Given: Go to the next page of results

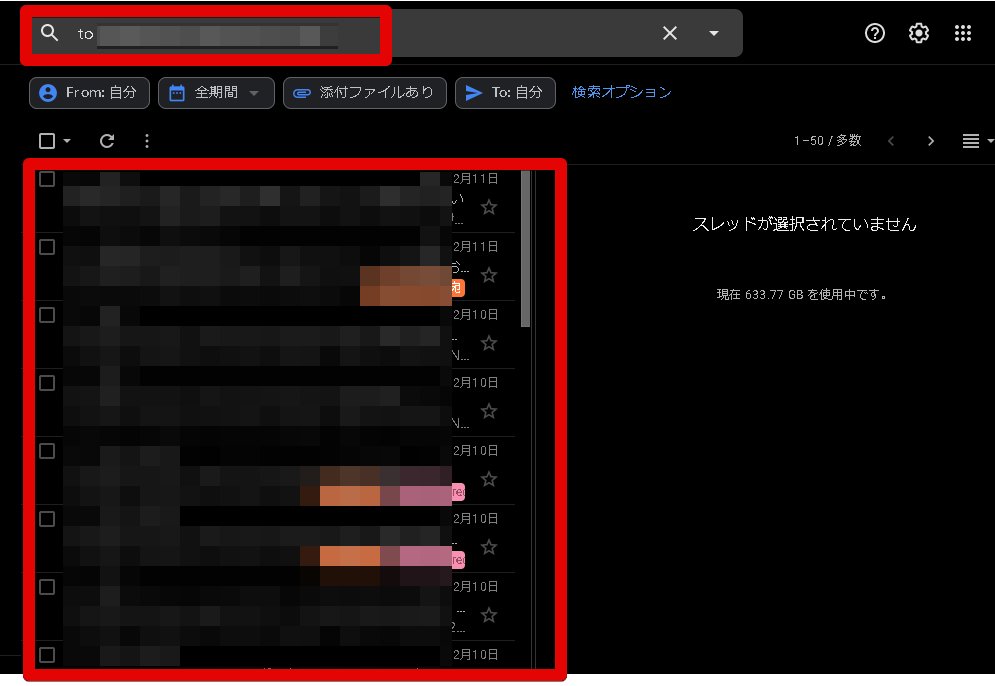Looking at the screenshot, I should point(931,141).
